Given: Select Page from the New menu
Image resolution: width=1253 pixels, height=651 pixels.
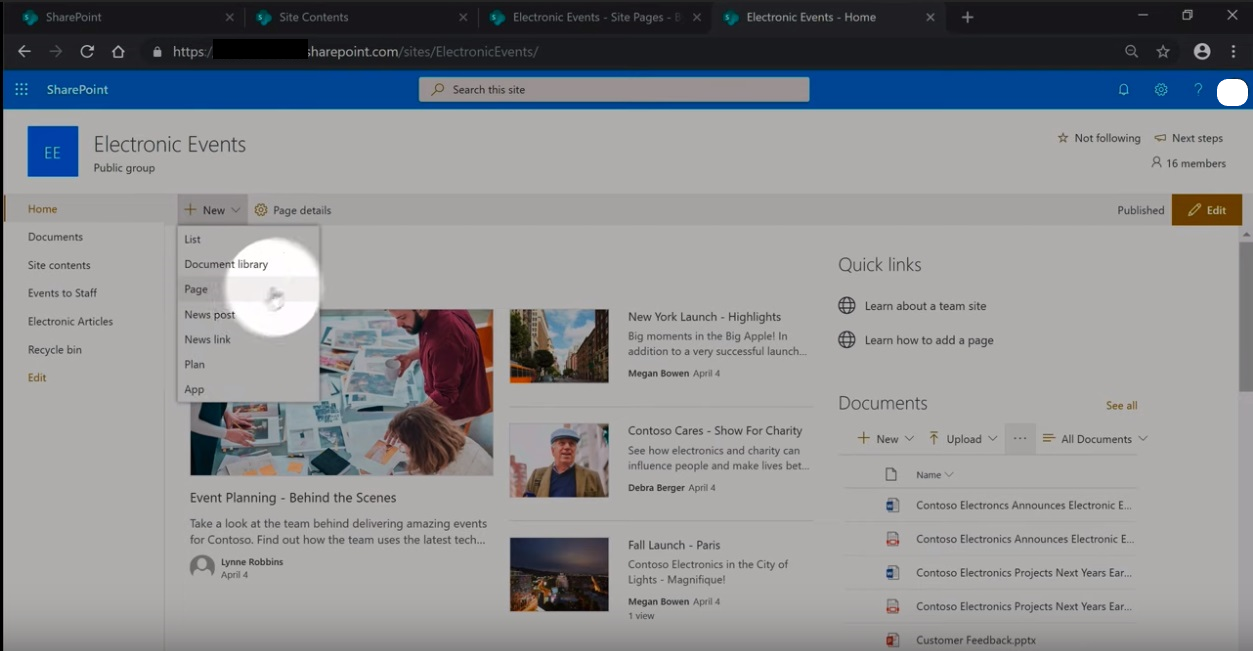Looking at the screenshot, I should 248,289.
